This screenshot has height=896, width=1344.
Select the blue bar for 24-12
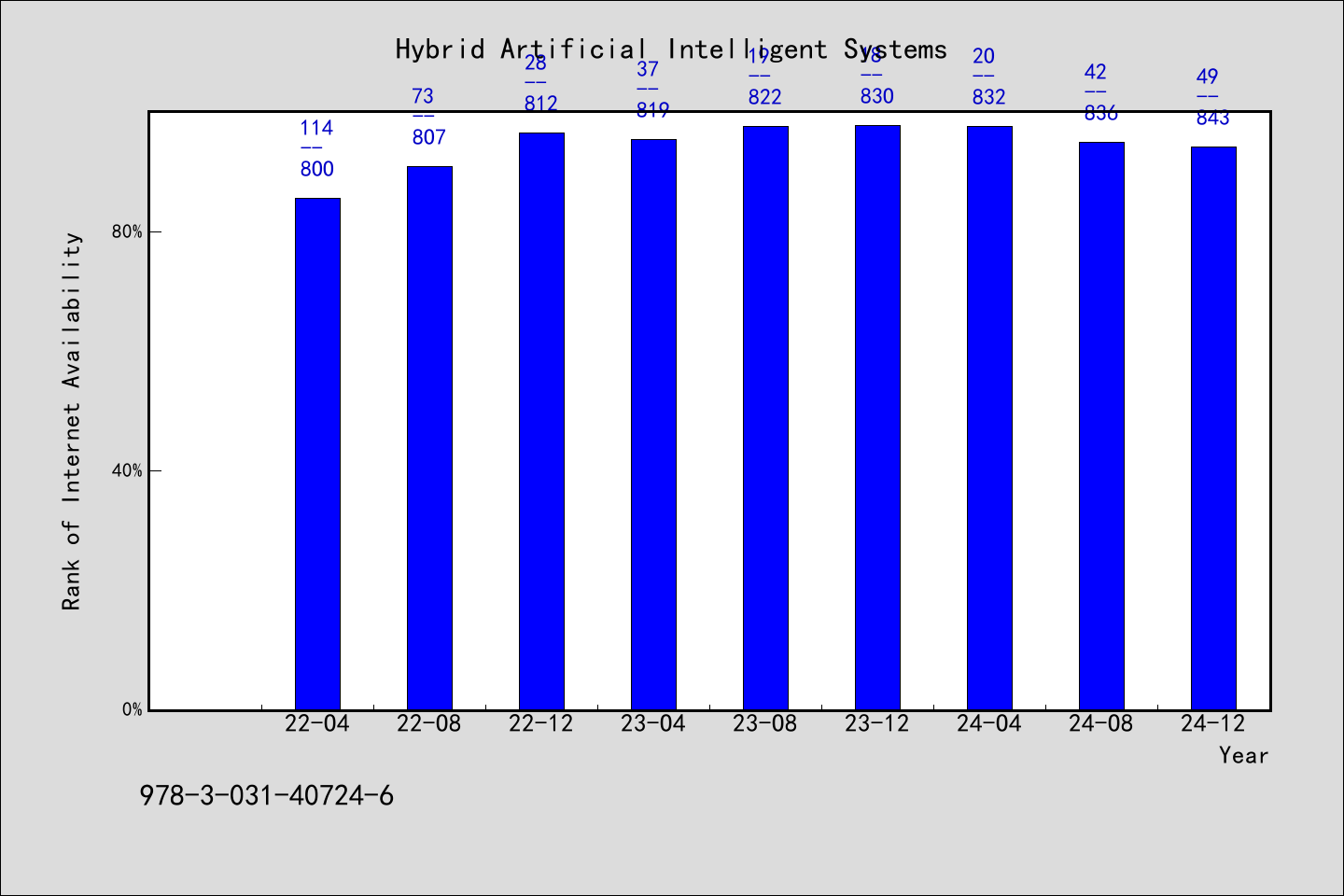(1213, 428)
